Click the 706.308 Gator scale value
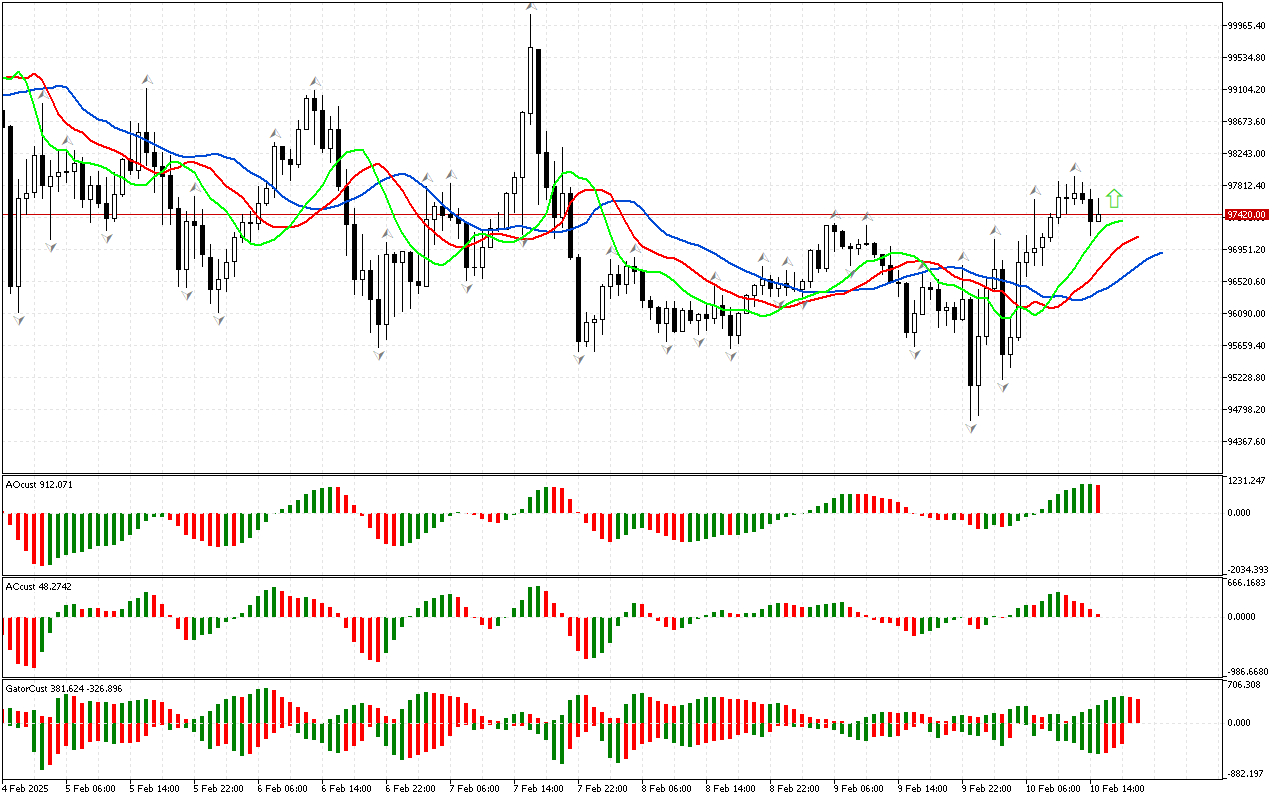The height and width of the screenshot is (800, 1280). (1244, 685)
